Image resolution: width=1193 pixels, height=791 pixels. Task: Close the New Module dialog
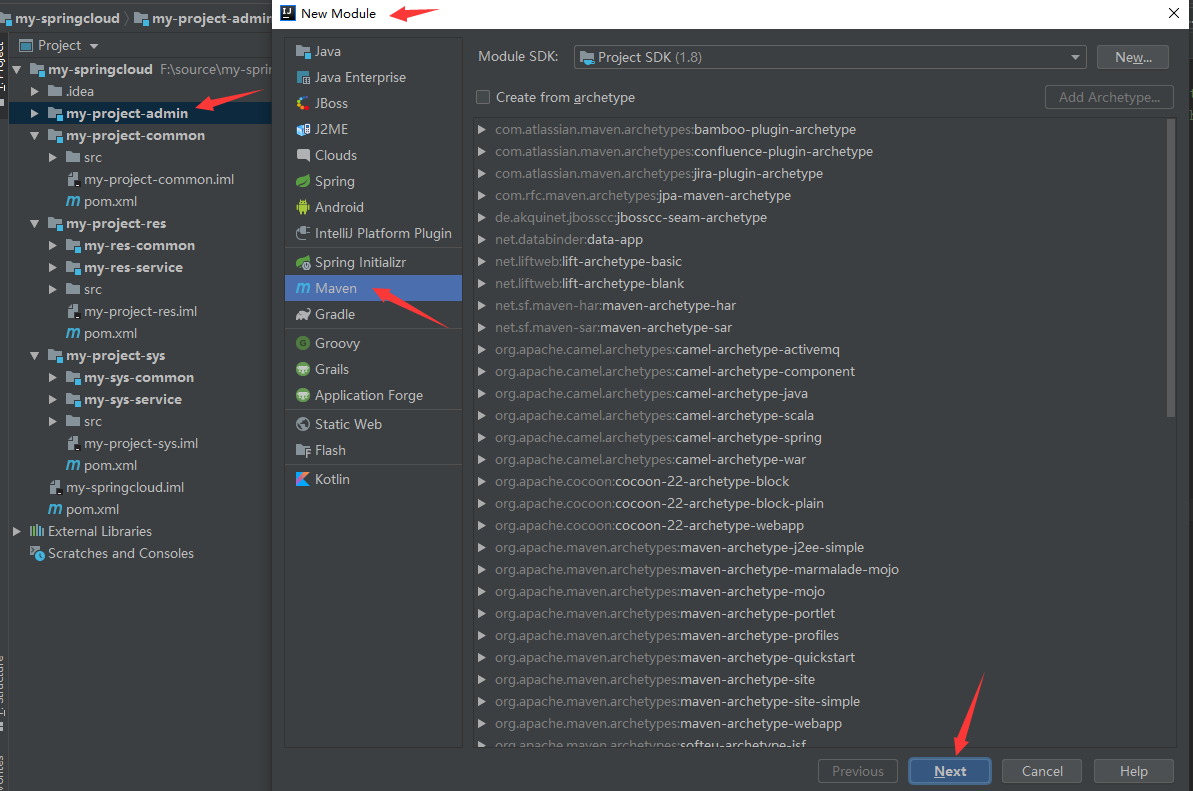(1173, 13)
